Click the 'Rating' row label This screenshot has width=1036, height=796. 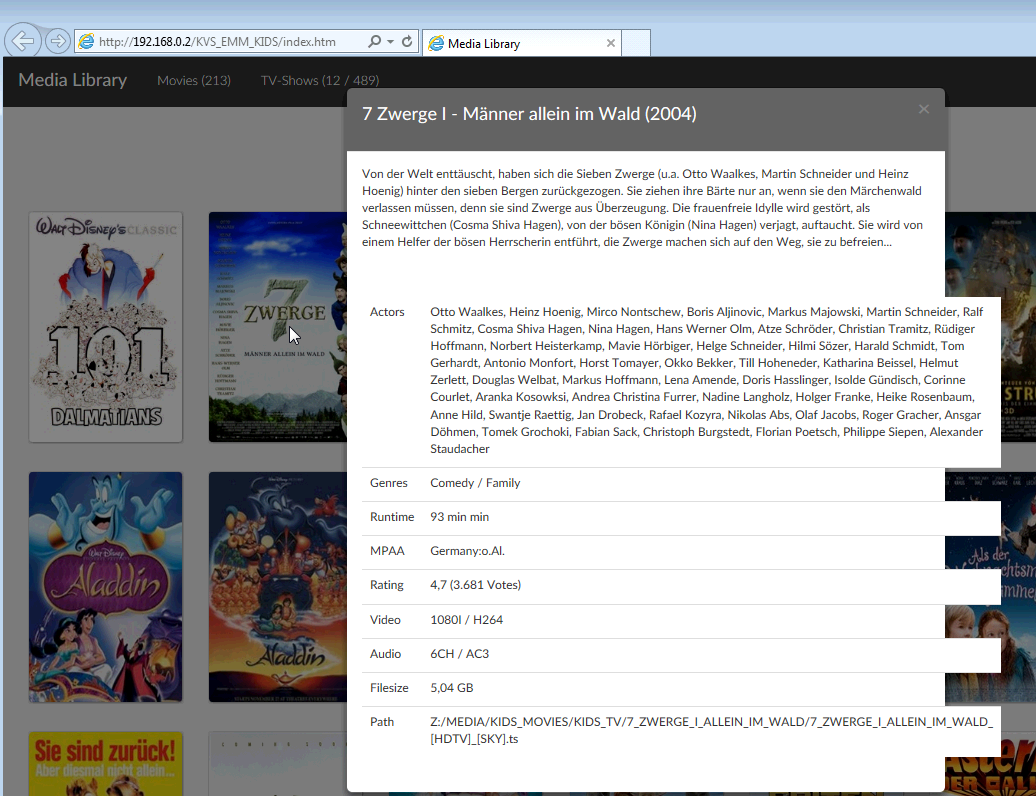coord(387,585)
